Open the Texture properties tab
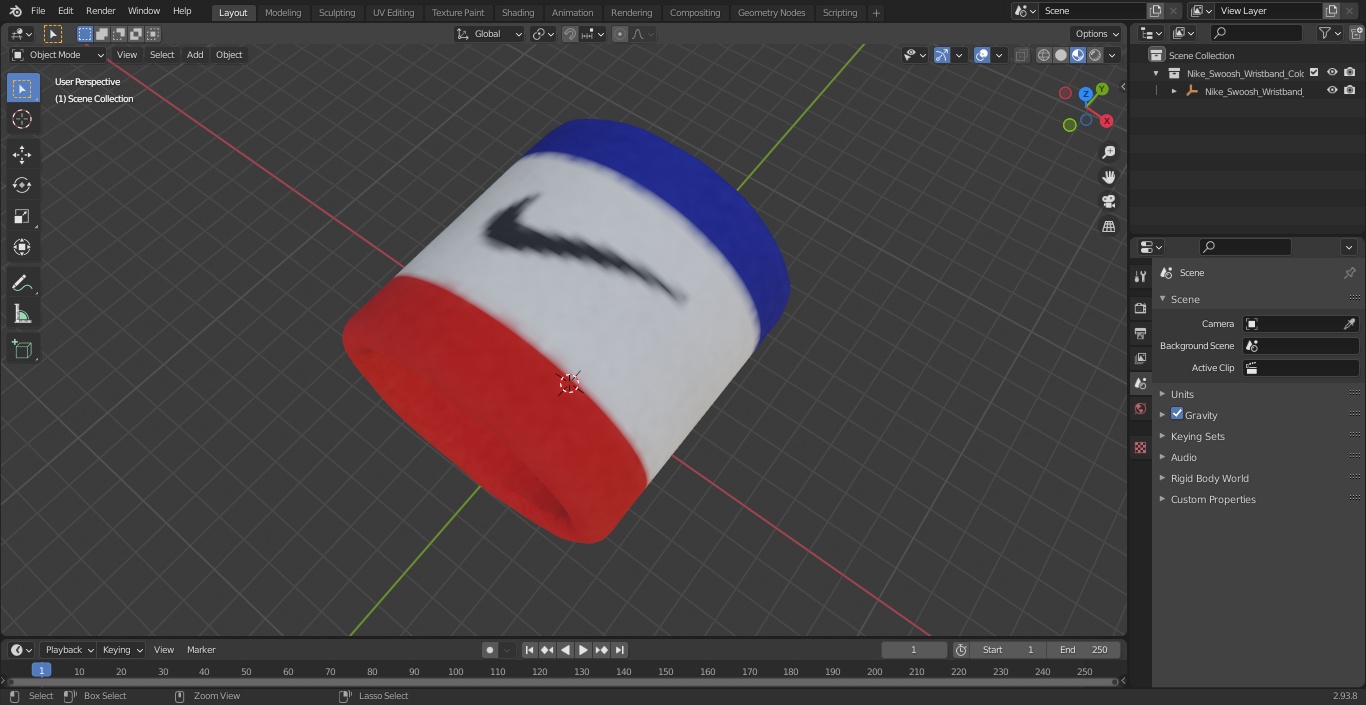The image size is (1366, 705). [1140, 448]
